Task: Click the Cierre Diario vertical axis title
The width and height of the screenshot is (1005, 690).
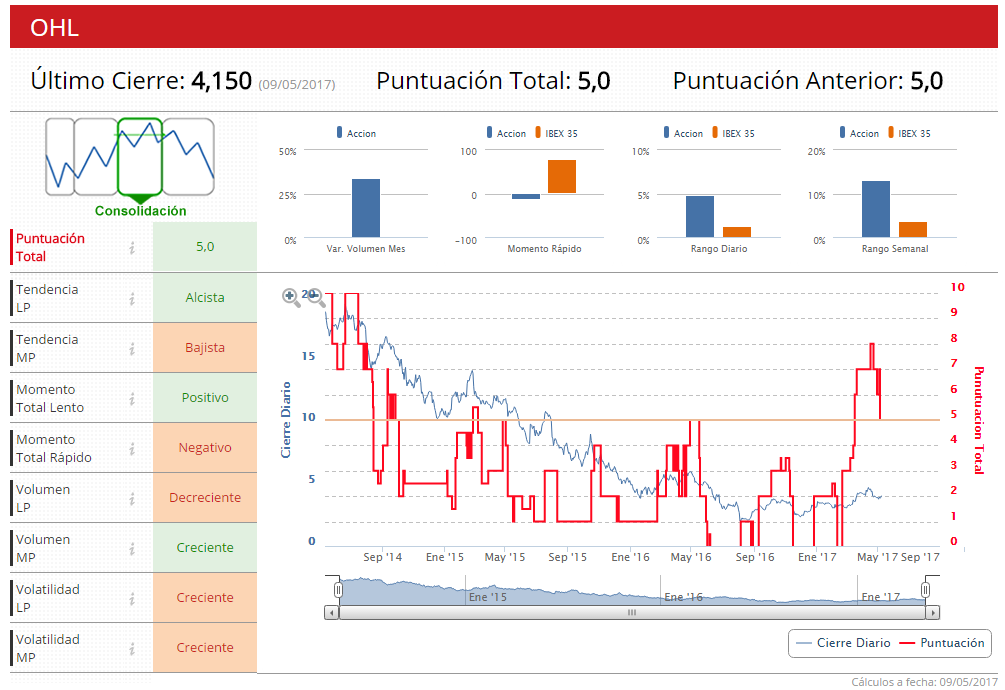Action: click(x=286, y=420)
